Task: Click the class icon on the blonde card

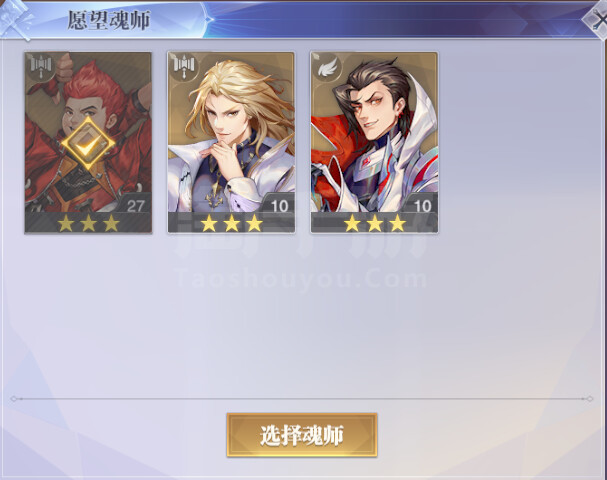Action: point(184,67)
